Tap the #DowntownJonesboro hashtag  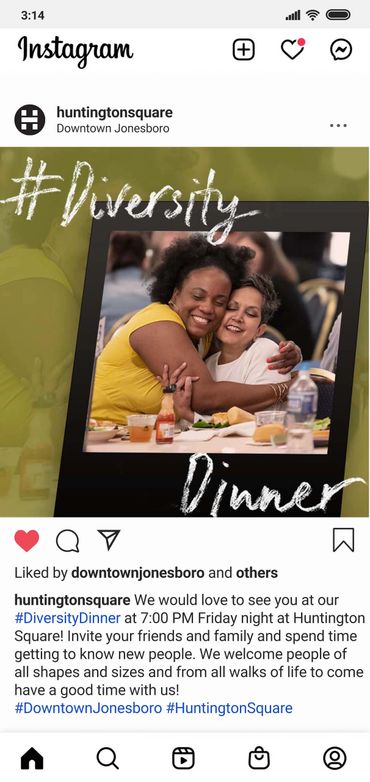tap(88, 708)
